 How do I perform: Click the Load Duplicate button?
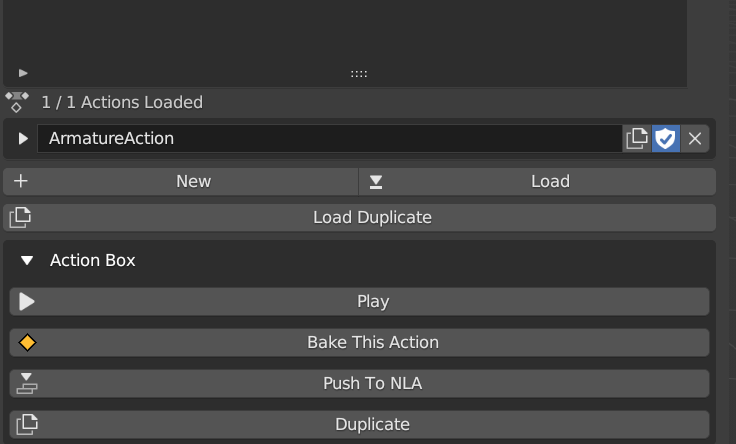[371, 217]
